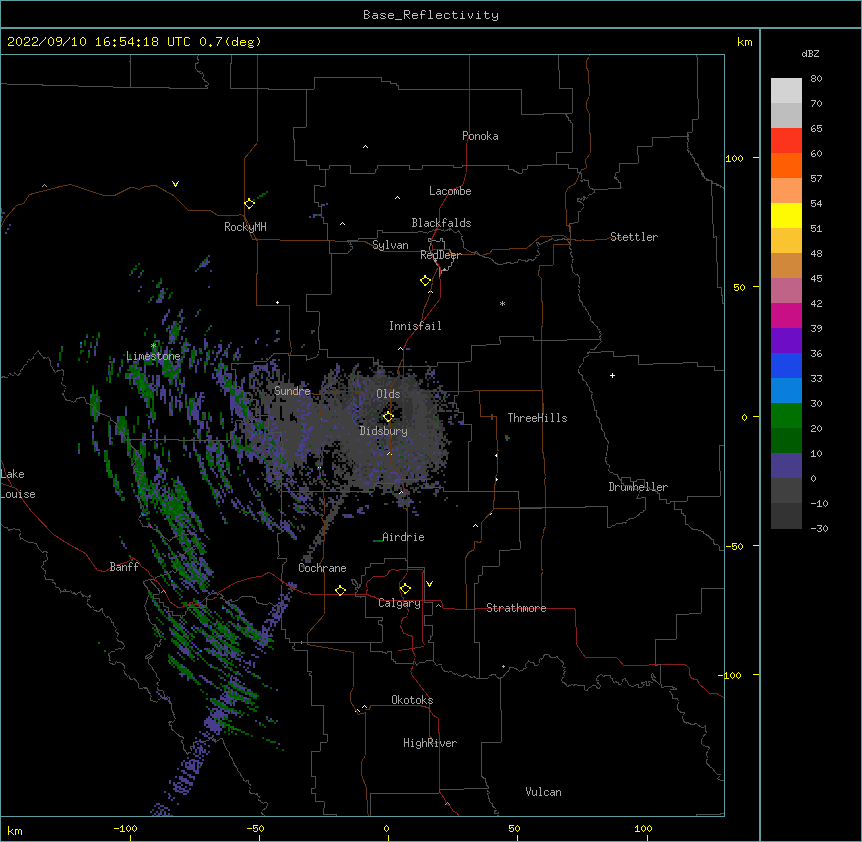Select the HighRiver label
Screen dimensions: 862x842
coord(430,743)
